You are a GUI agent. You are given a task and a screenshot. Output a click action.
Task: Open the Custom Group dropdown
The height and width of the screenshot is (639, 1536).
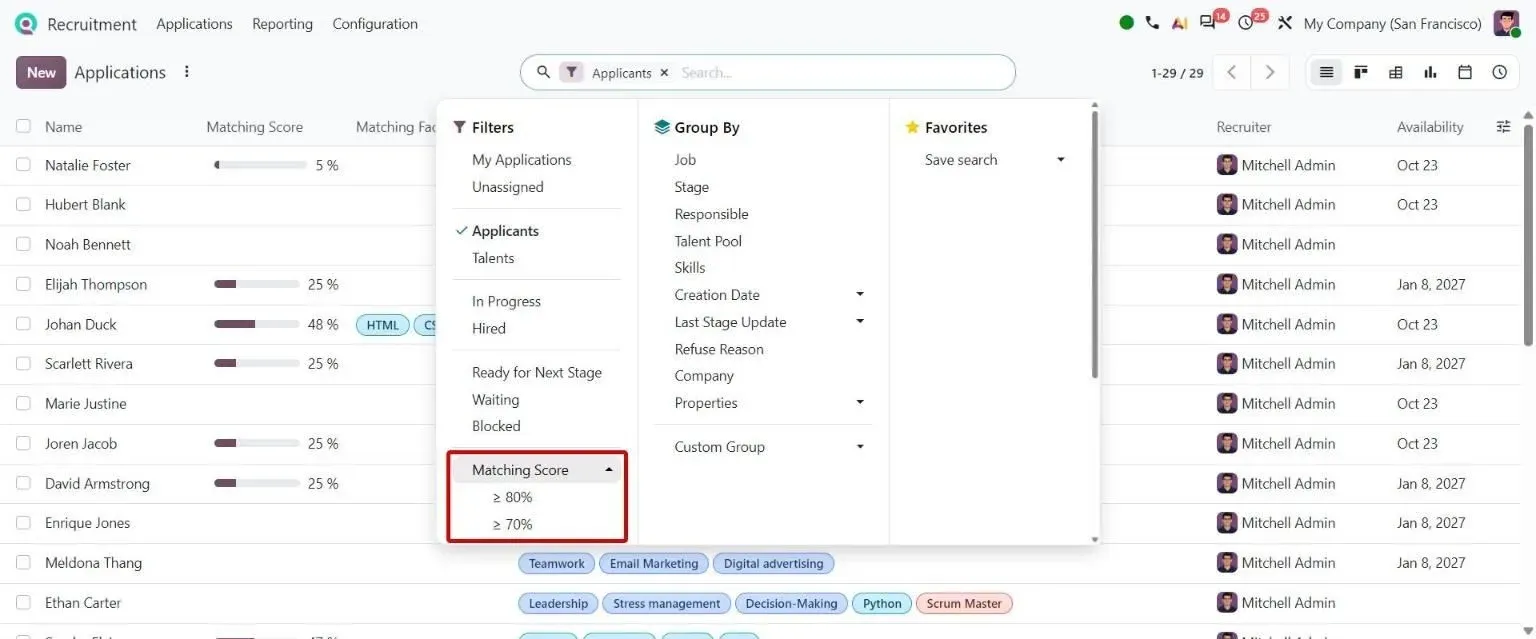click(763, 447)
